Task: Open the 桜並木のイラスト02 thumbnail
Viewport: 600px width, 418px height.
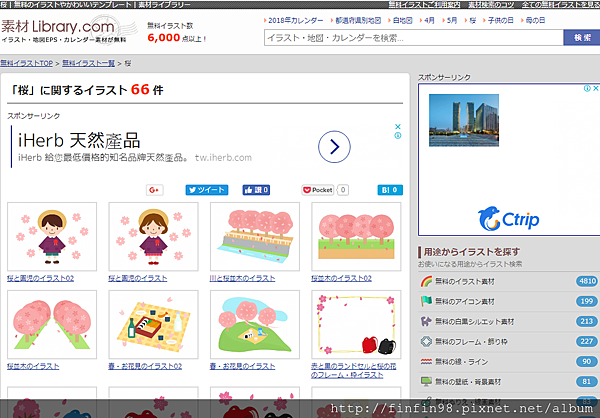Action: [x=356, y=237]
